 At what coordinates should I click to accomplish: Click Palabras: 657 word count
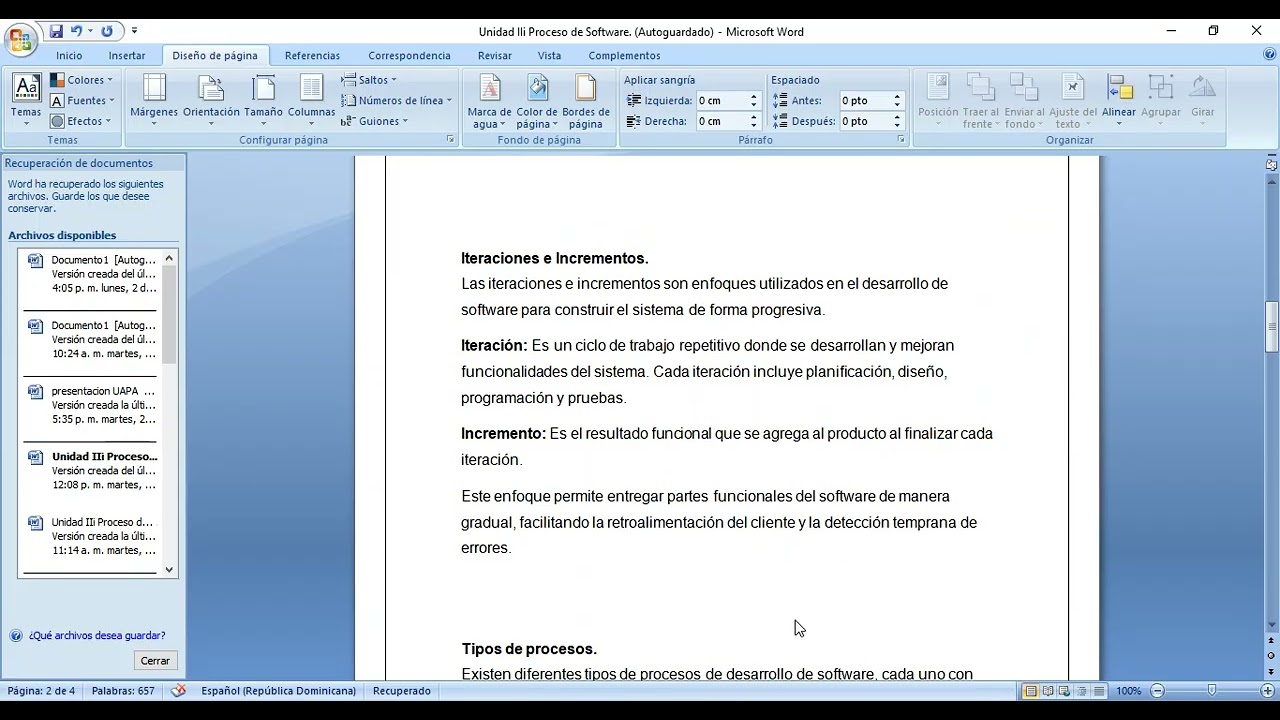point(123,691)
